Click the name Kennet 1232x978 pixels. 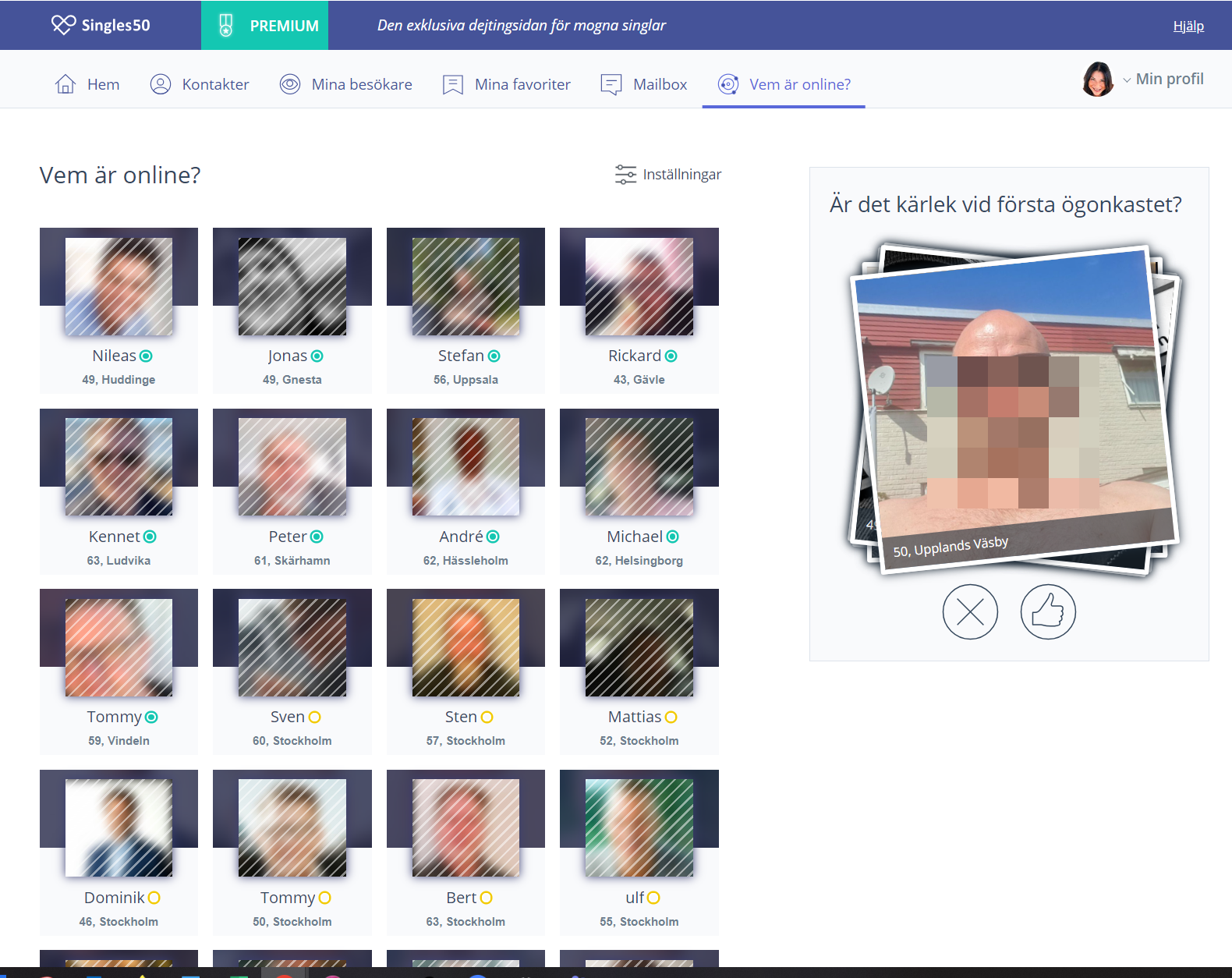pos(114,537)
